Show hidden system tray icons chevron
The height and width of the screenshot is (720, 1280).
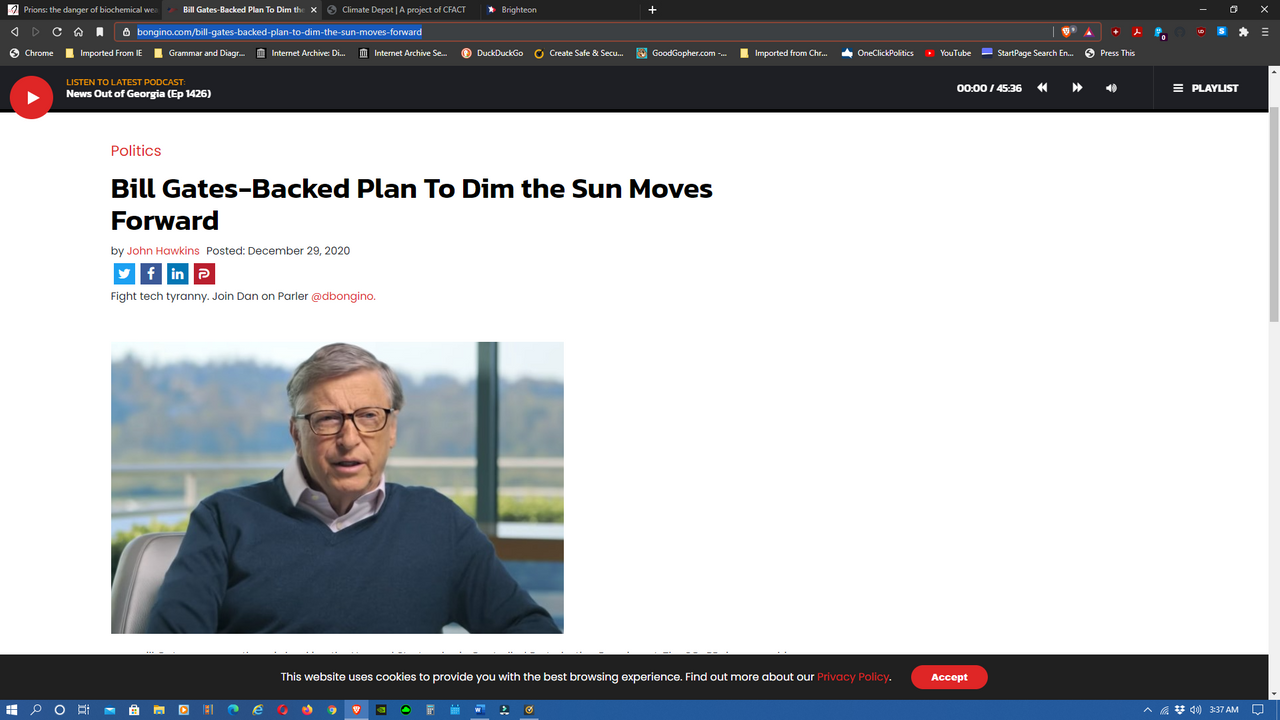pos(1147,710)
